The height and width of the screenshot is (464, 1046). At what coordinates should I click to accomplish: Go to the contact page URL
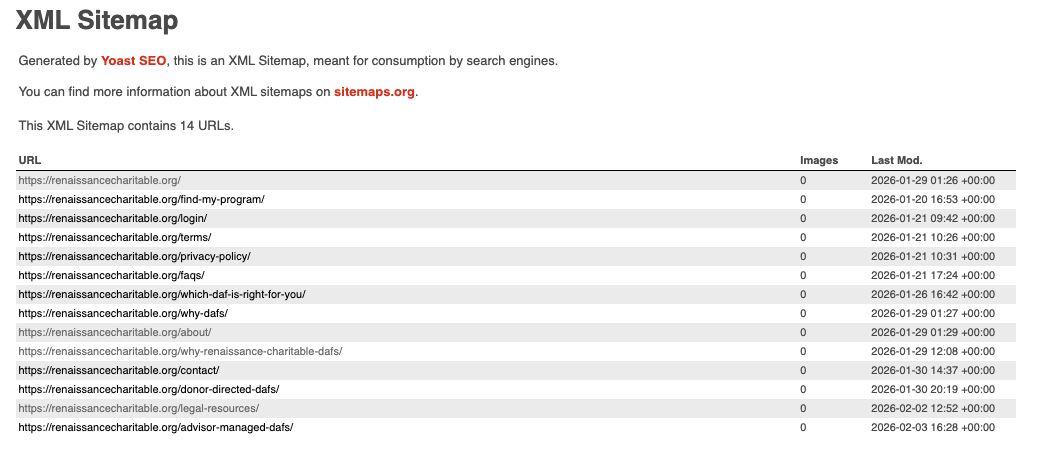pyautogui.click(x=119, y=370)
